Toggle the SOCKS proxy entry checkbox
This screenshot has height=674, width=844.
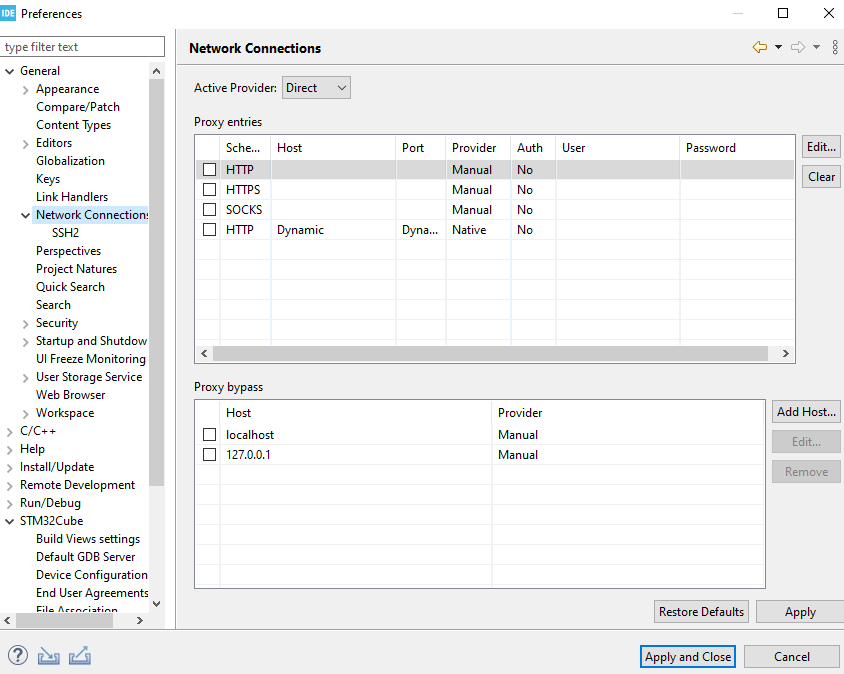click(x=209, y=210)
